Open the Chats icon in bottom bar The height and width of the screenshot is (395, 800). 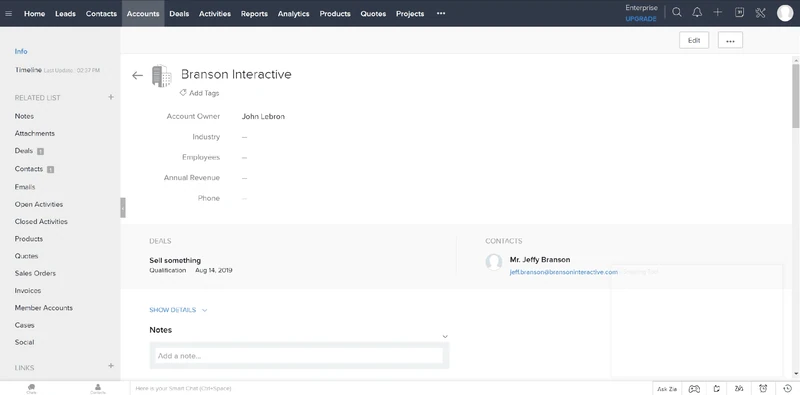pyautogui.click(x=32, y=389)
